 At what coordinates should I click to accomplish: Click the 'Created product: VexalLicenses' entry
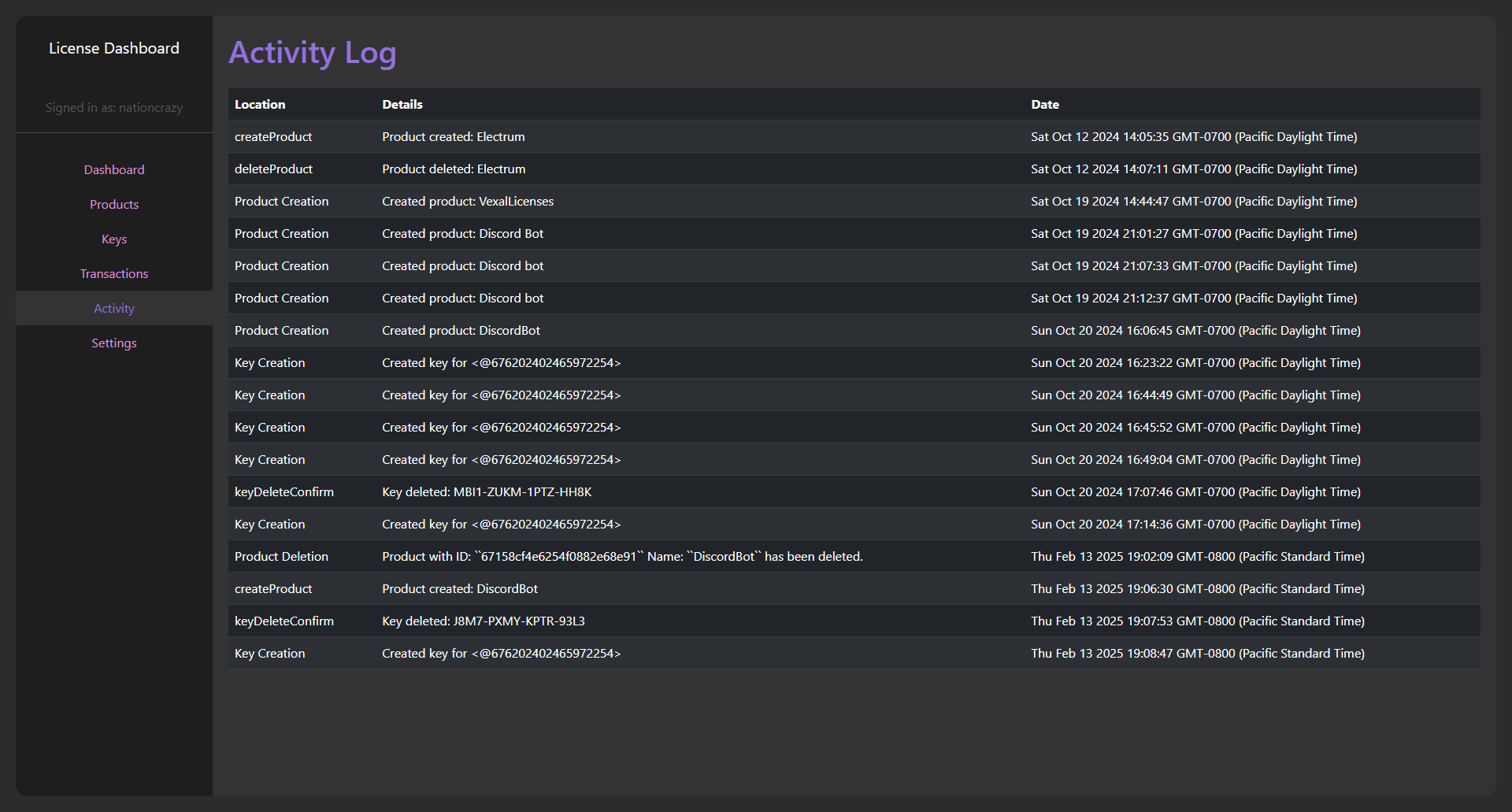pos(468,202)
